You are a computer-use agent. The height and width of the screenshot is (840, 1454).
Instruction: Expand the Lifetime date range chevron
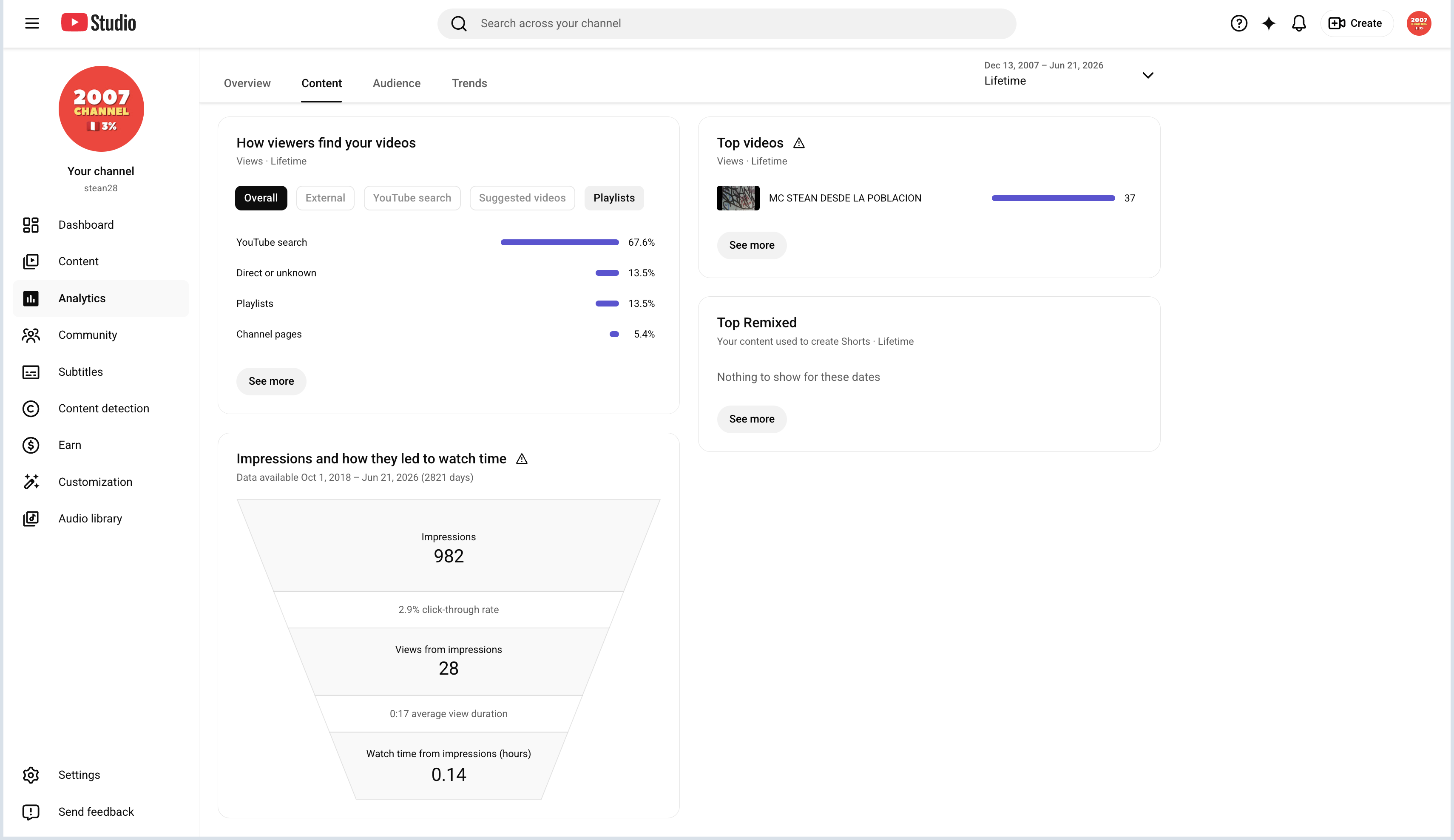pos(1147,75)
